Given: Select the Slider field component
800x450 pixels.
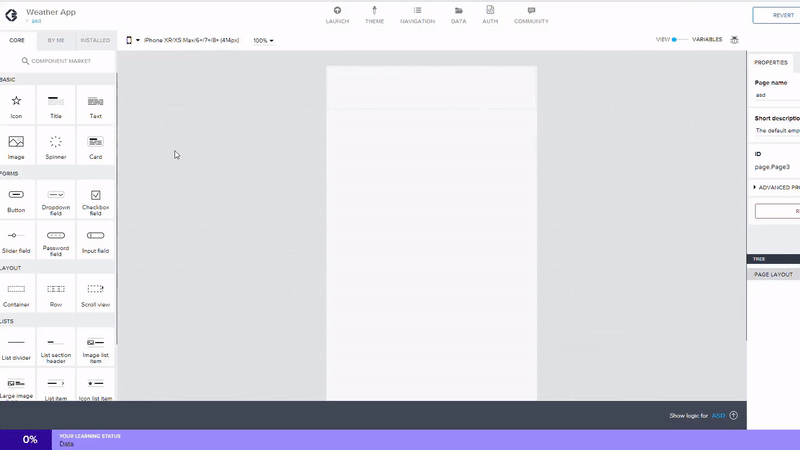Looking at the screenshot, I should pos(16,236).
